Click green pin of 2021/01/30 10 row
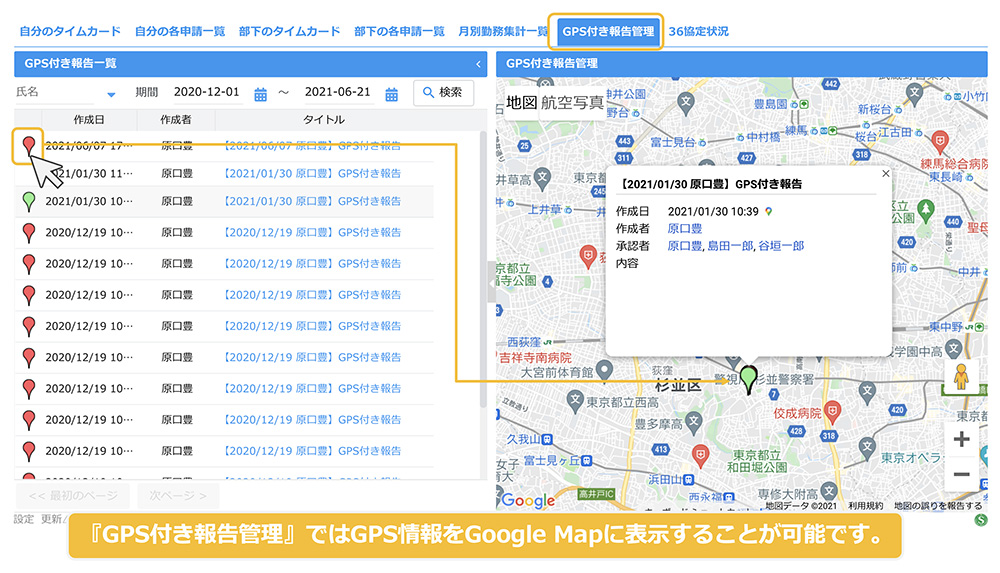Viewport: 1000px width, 573px height. click(x=29, y=202)
